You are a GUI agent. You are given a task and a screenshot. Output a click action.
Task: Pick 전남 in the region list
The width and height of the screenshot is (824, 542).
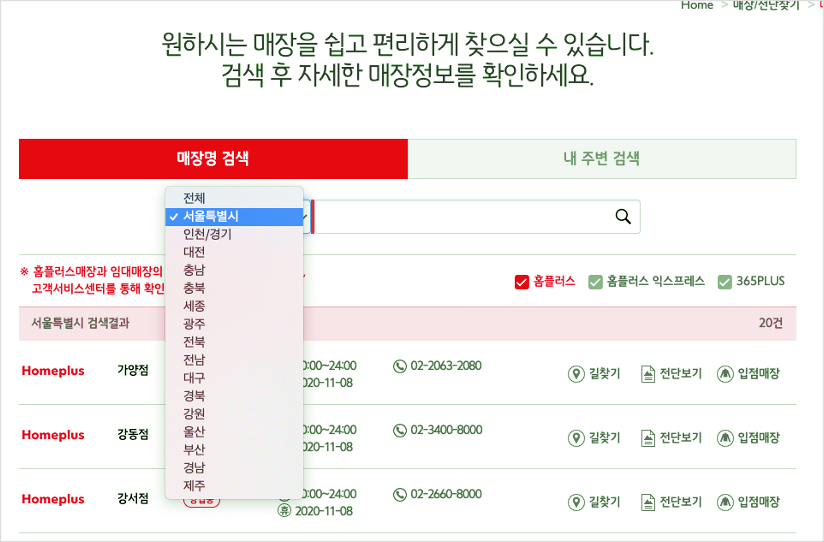pyautogui.click(x=234, y=360)
